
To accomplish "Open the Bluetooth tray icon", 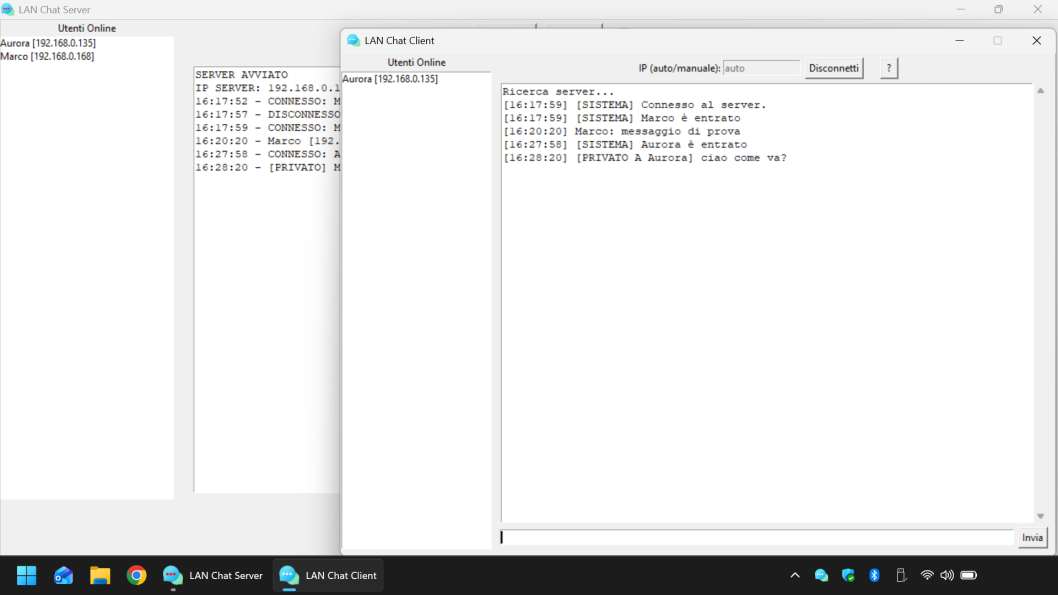I will (x=874, y=575).
